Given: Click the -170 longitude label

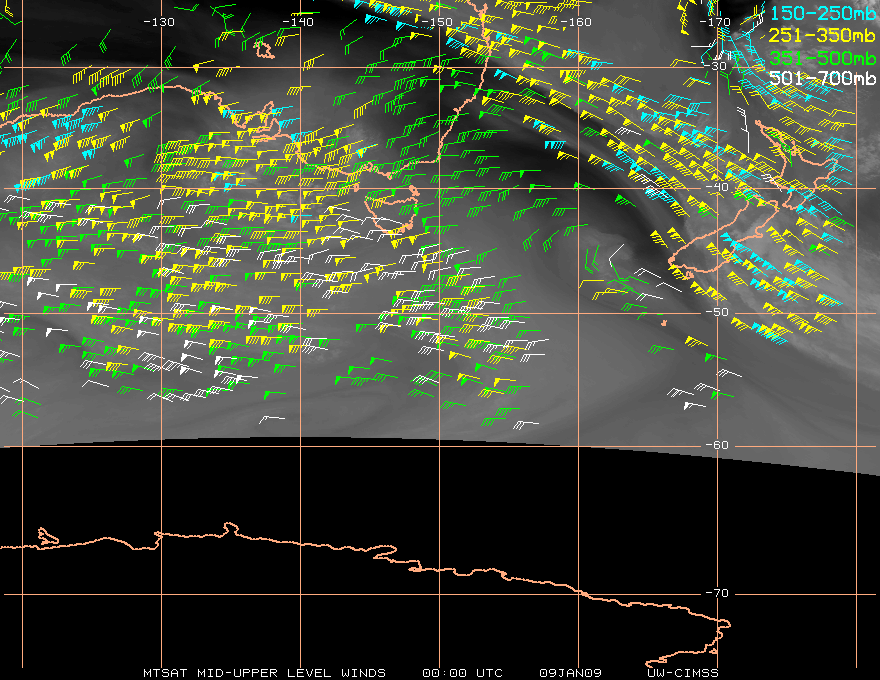Looking at the screenshot, I should coord(714,22).
